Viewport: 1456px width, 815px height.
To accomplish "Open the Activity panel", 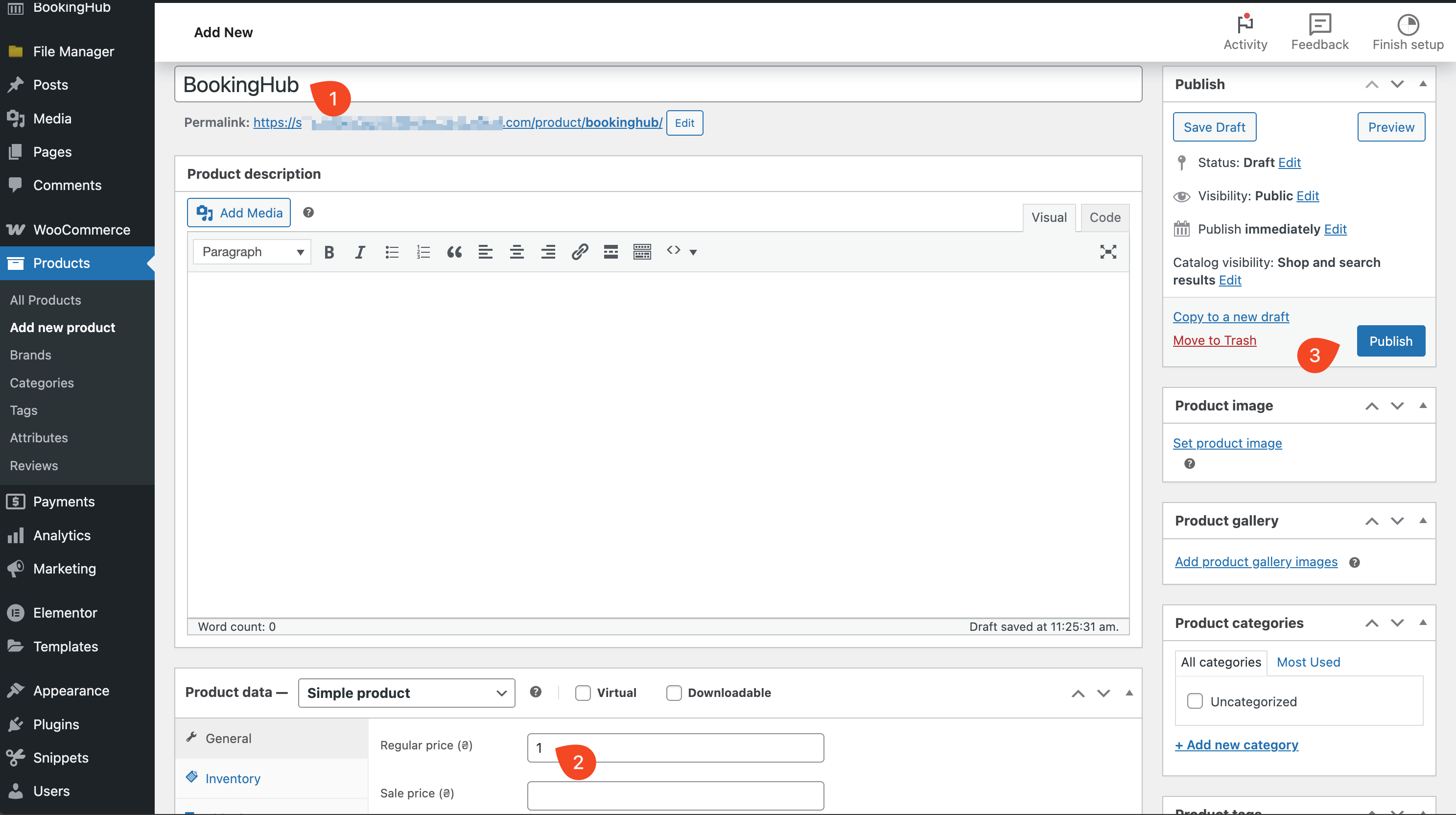I will pyautogui.click(x=1245, y=32).
